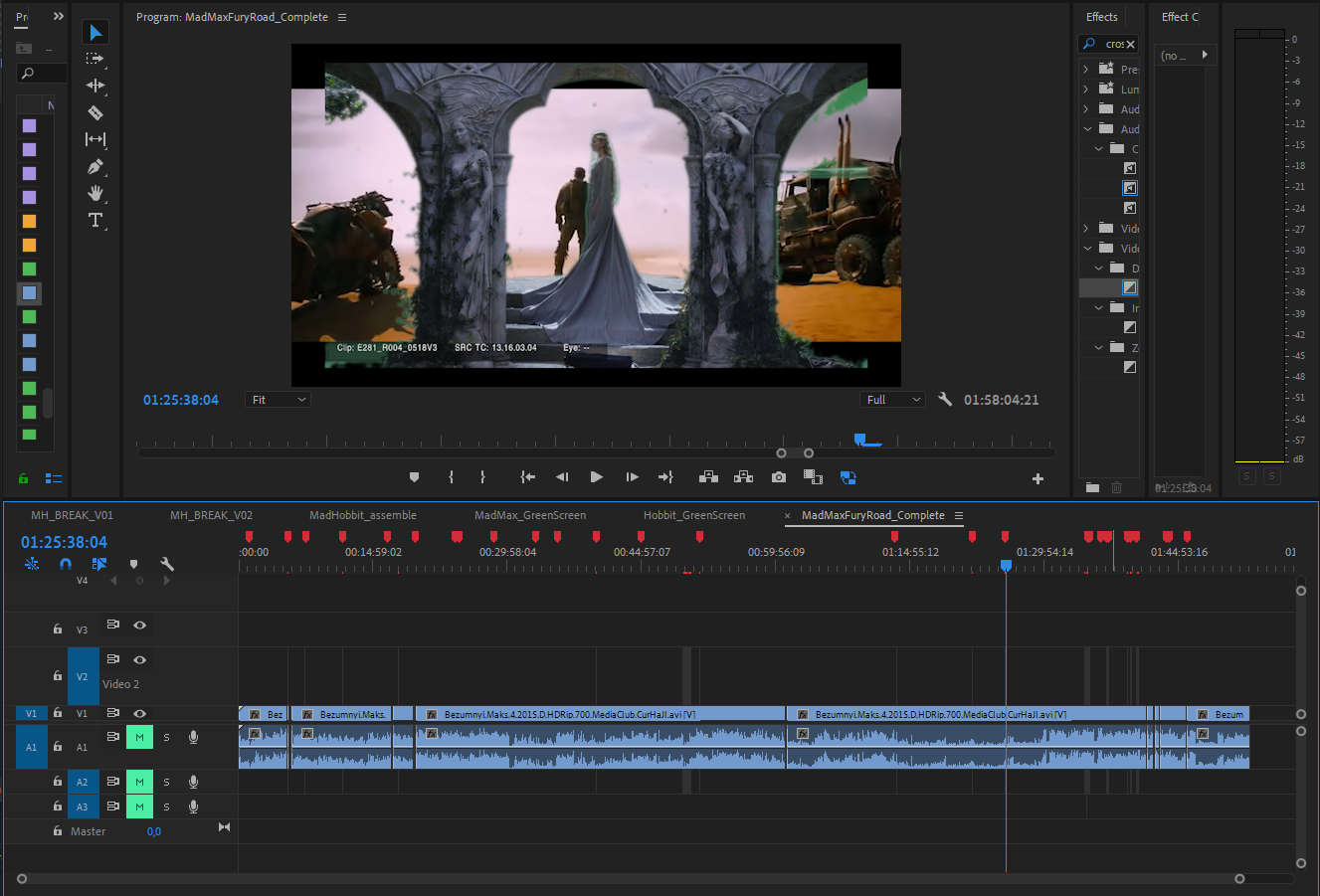The image size is (1320, 896).
Task: Add marker from timeline header
Action: (x=133, y=564)
